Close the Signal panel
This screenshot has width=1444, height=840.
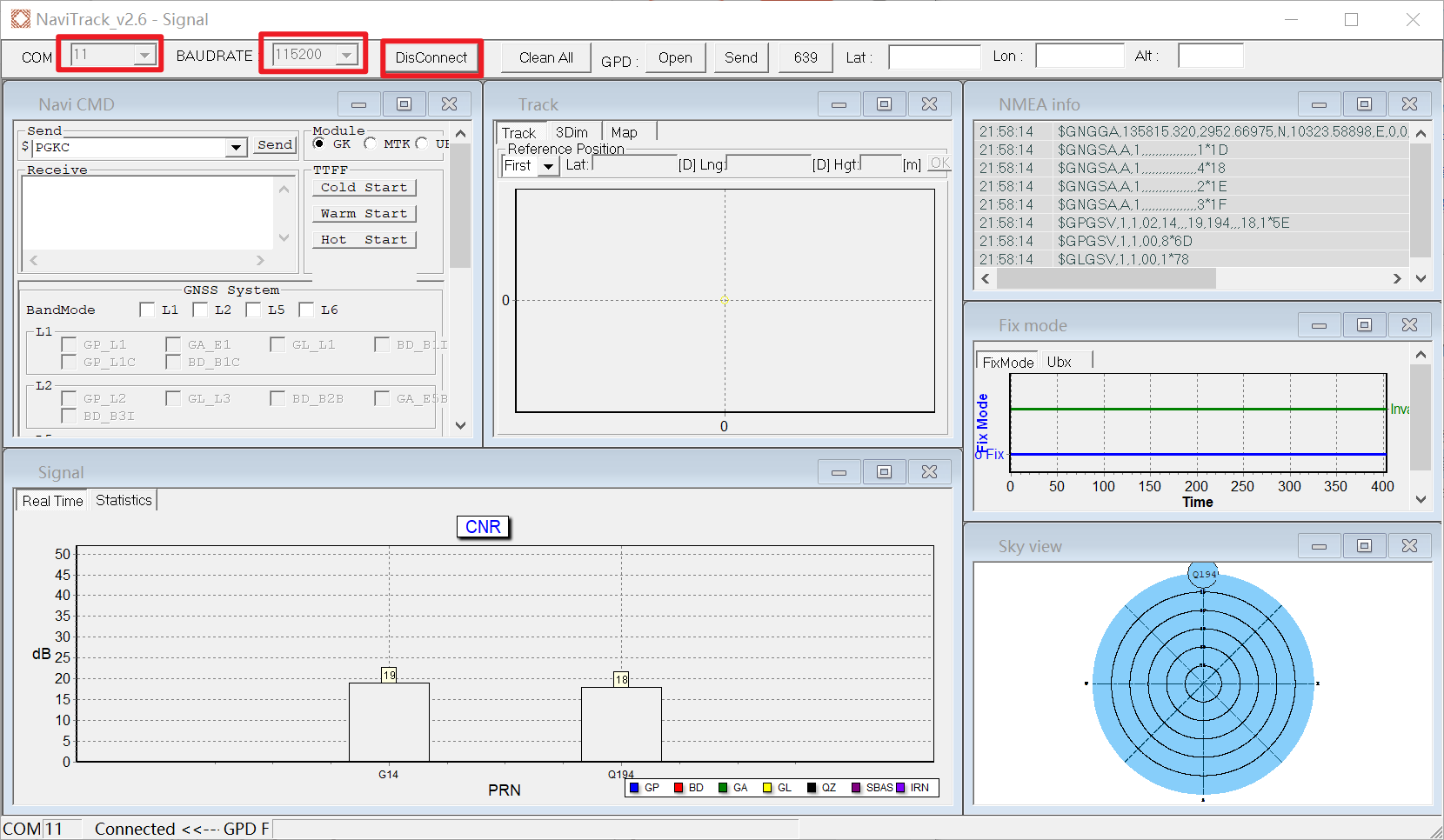[x=930, y=472]
